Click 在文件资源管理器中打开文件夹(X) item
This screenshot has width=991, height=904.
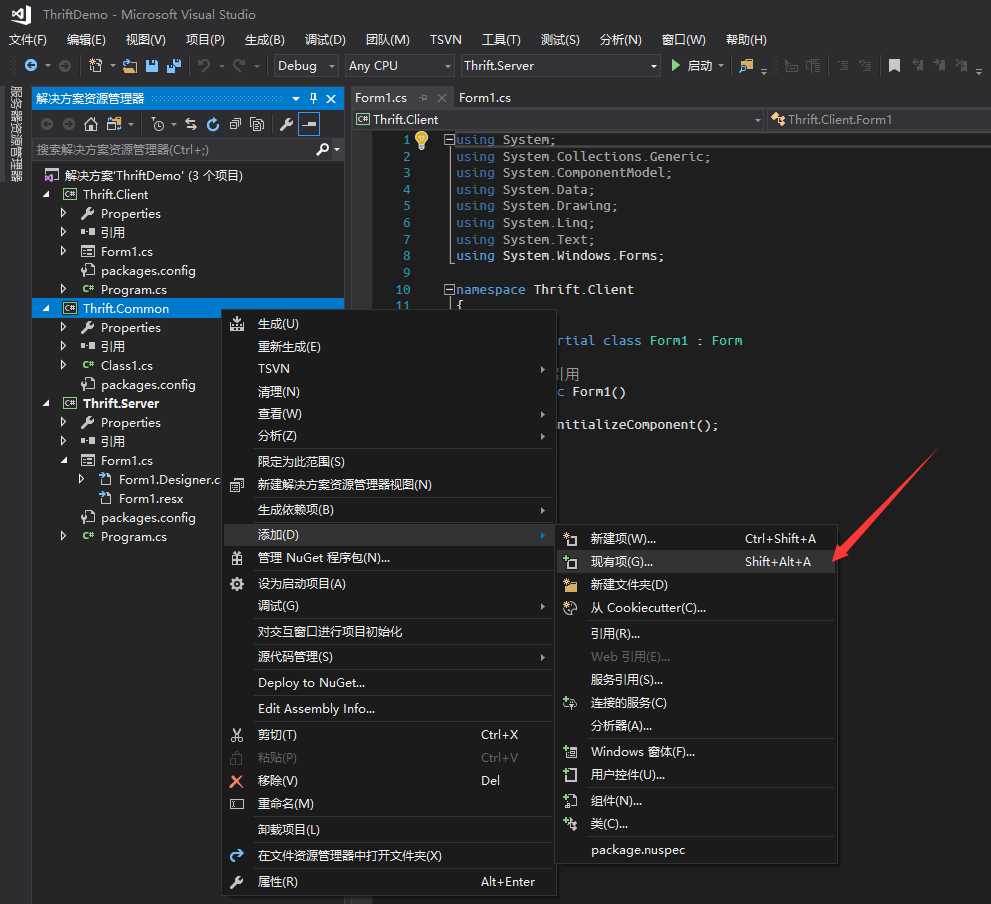pyautogui.click(x=389, y=856)
